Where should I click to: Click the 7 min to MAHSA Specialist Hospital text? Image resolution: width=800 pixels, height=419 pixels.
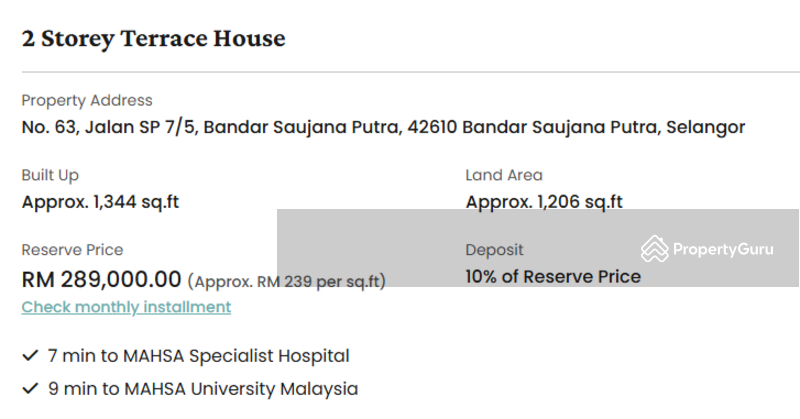[x=199, y=355]
